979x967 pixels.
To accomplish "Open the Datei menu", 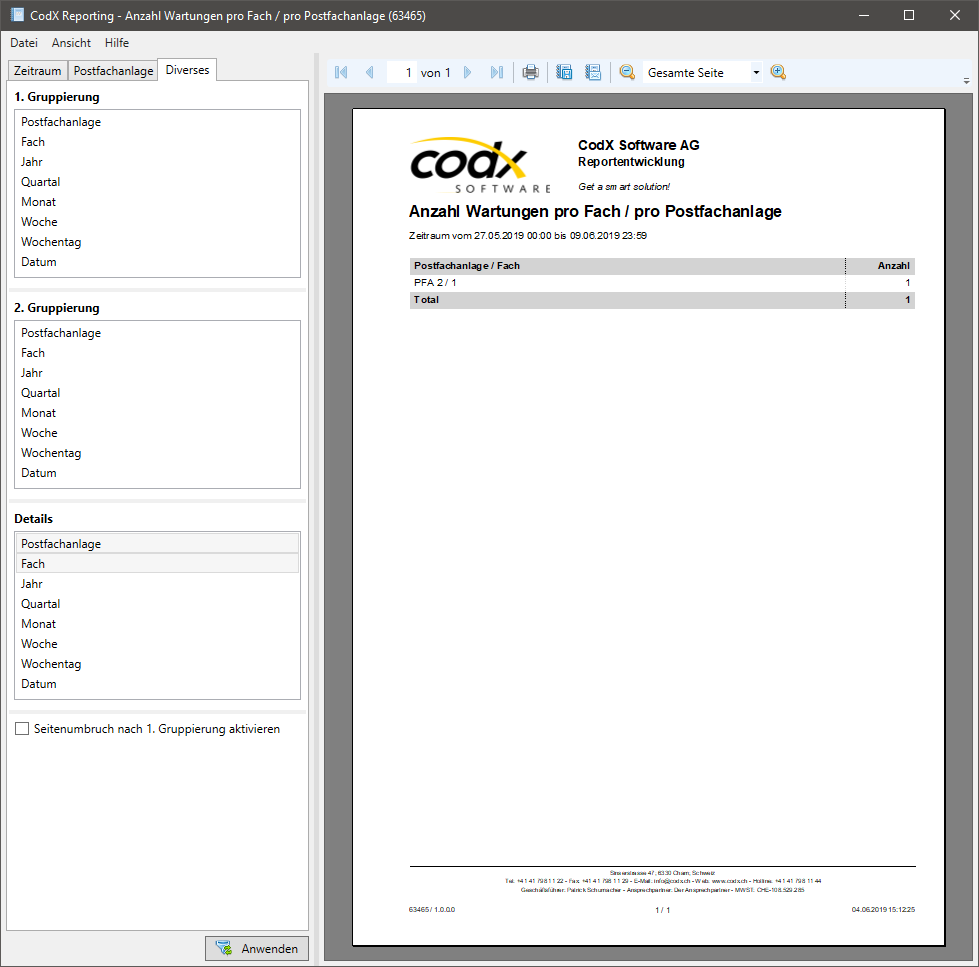I will [23, 43].
